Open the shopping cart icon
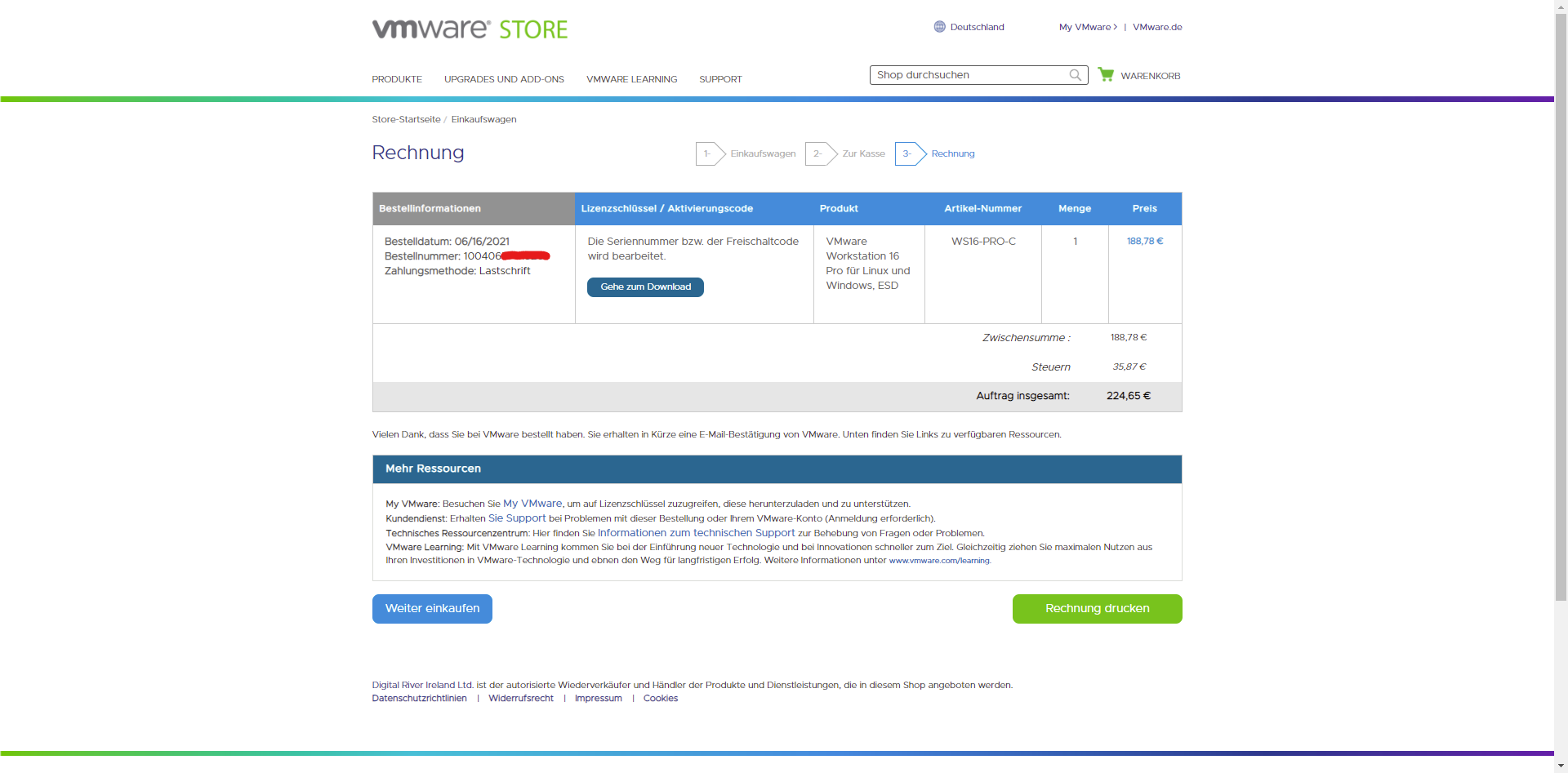This screenshot has width=1568, height=773. [x=1106, y=74]
